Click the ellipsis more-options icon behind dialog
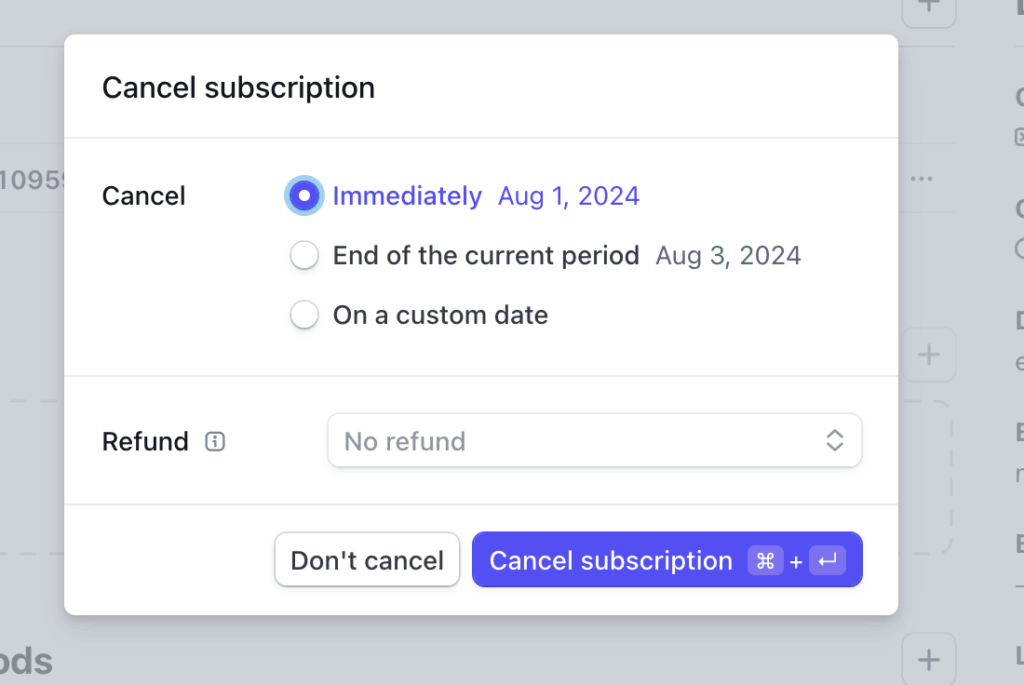 (922, 179)
